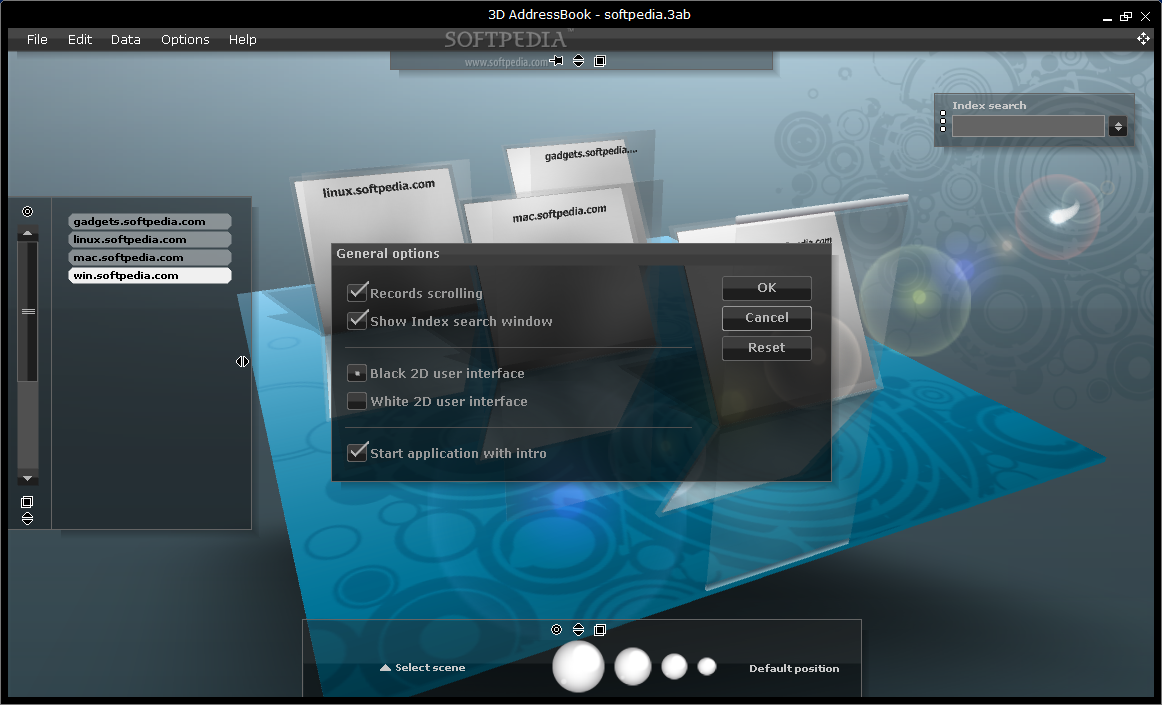The height and width of the screenshot is (705, 1162).
Task: Click the dotted grip handle of the Index search panel
Action: (943, 121)
